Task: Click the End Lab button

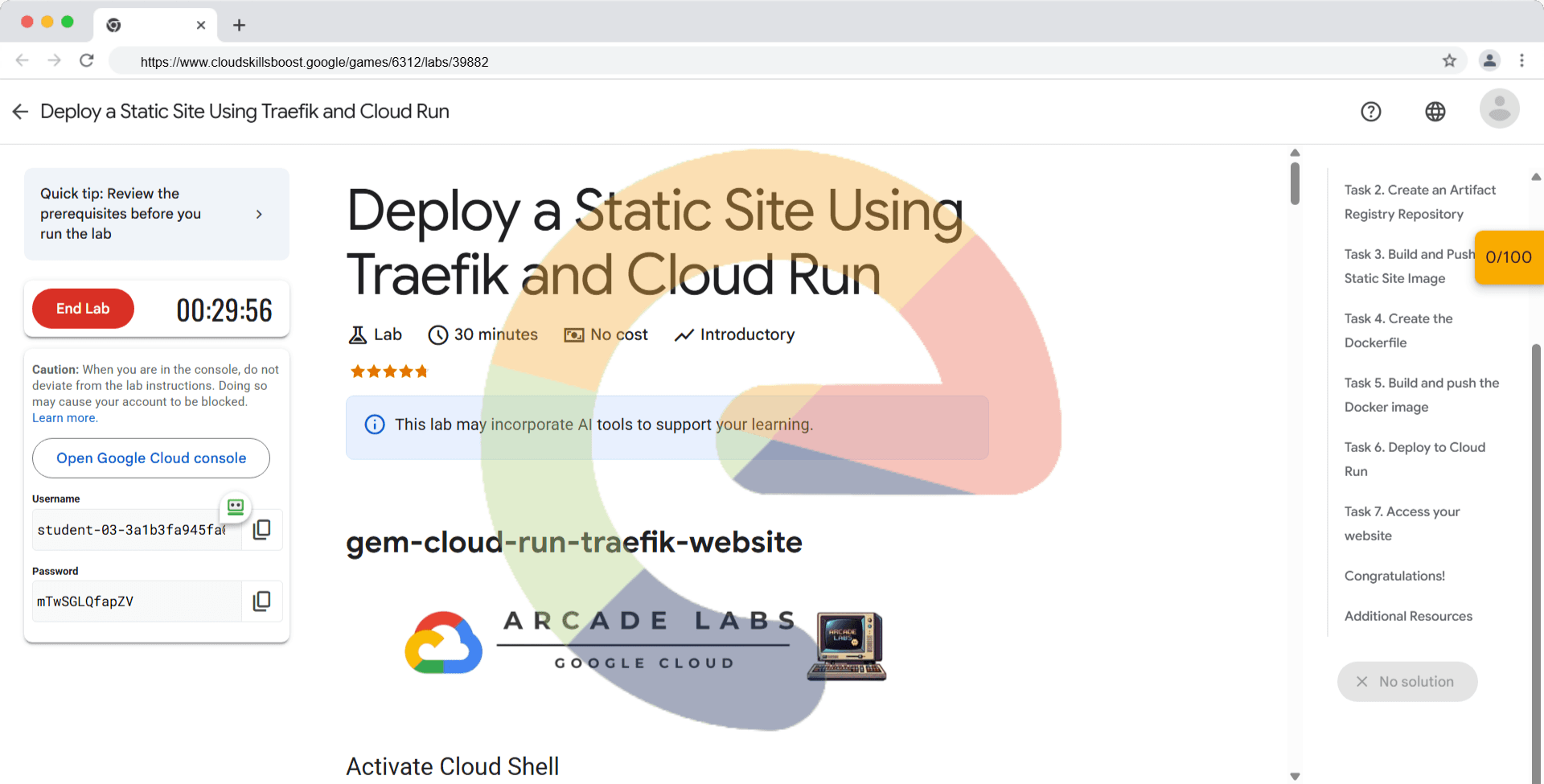Action: point(83,309)
